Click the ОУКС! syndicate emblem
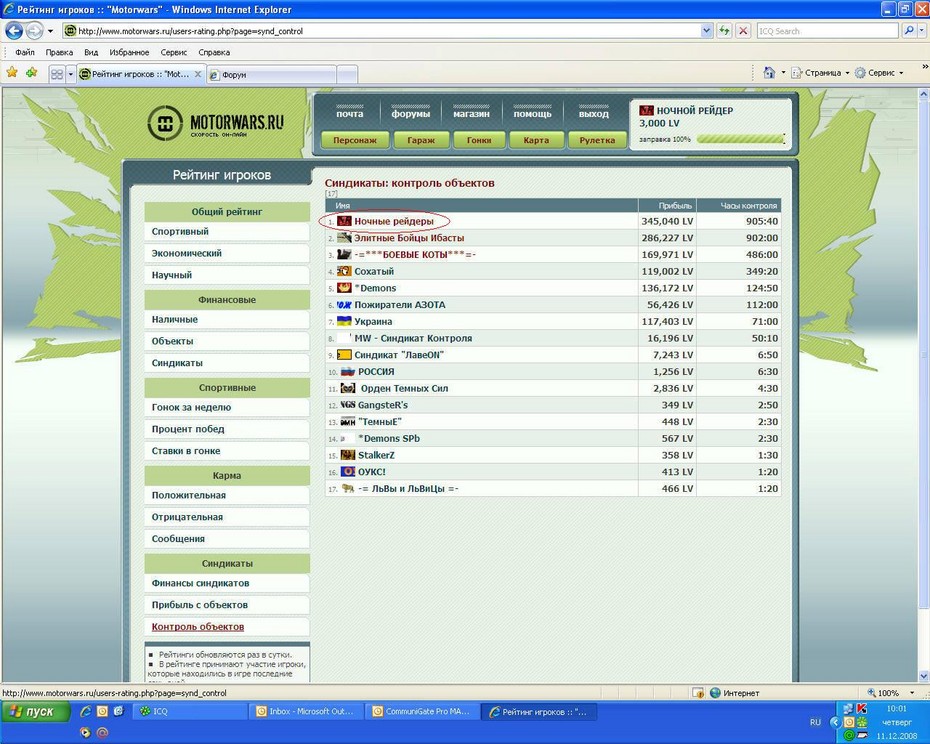 348,472
